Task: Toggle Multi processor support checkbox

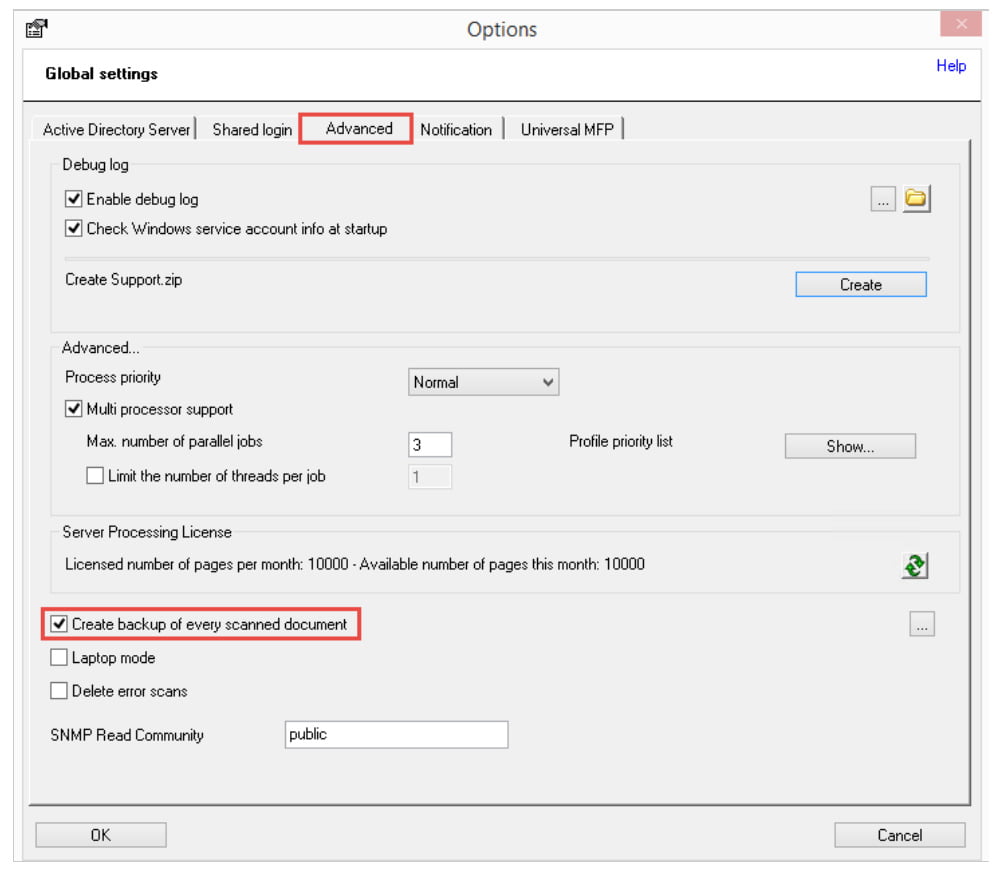Action: tap(73, 409)
